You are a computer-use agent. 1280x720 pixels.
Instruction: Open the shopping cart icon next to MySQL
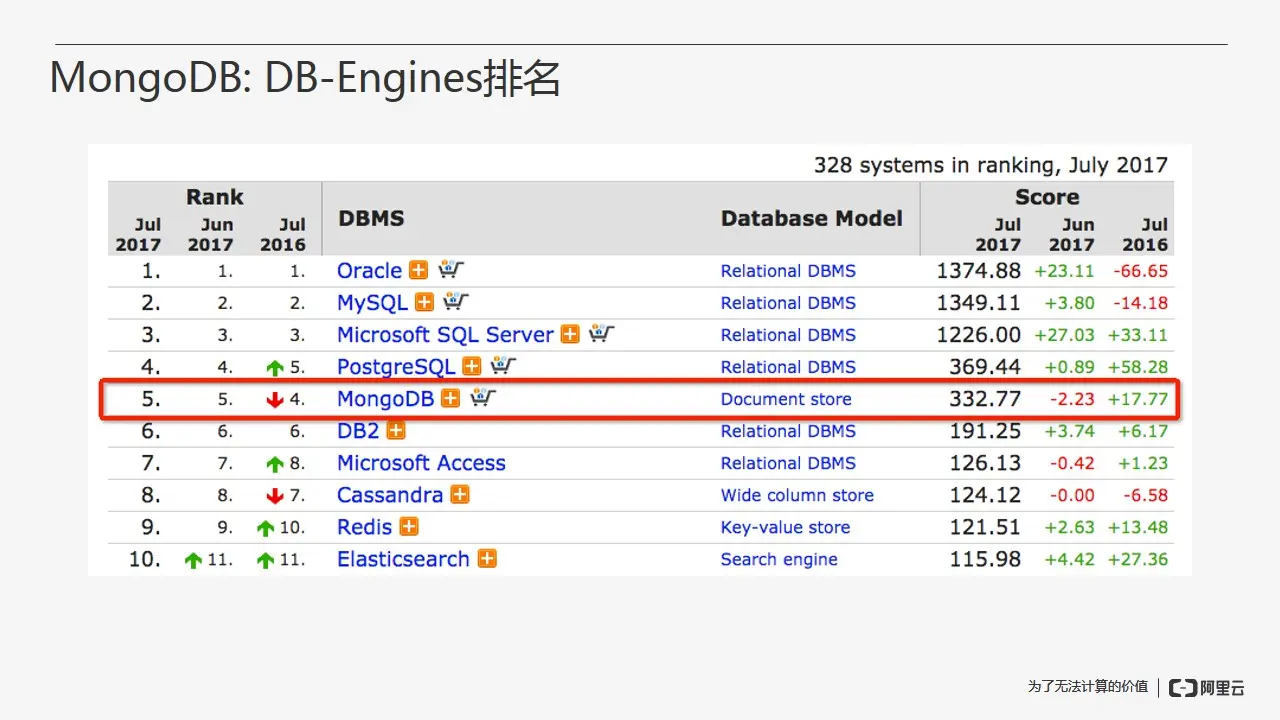tap(457, 302)
